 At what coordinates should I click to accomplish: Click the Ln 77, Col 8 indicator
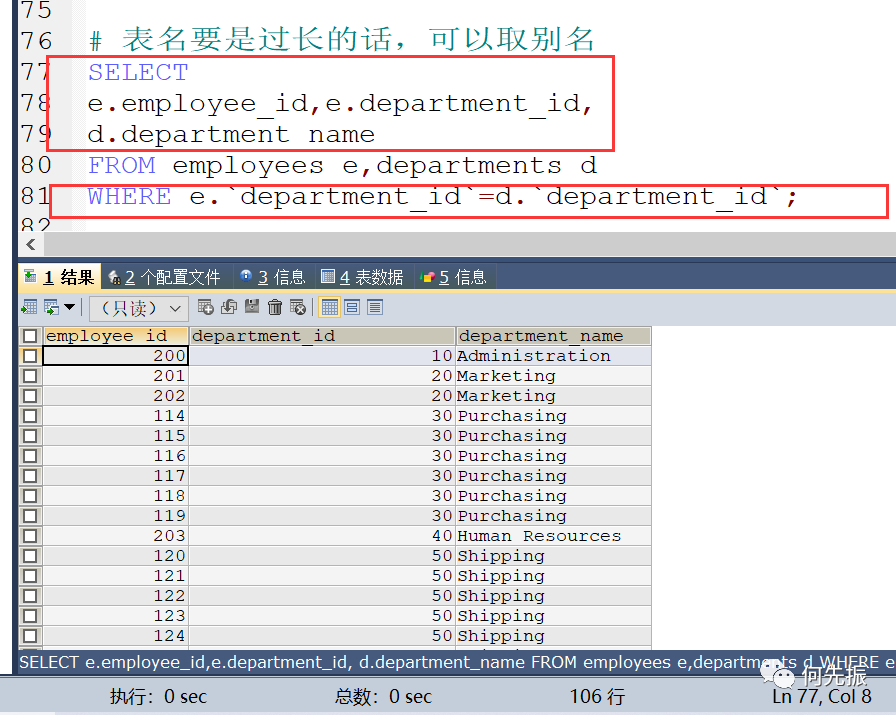[x=822, y=696]
